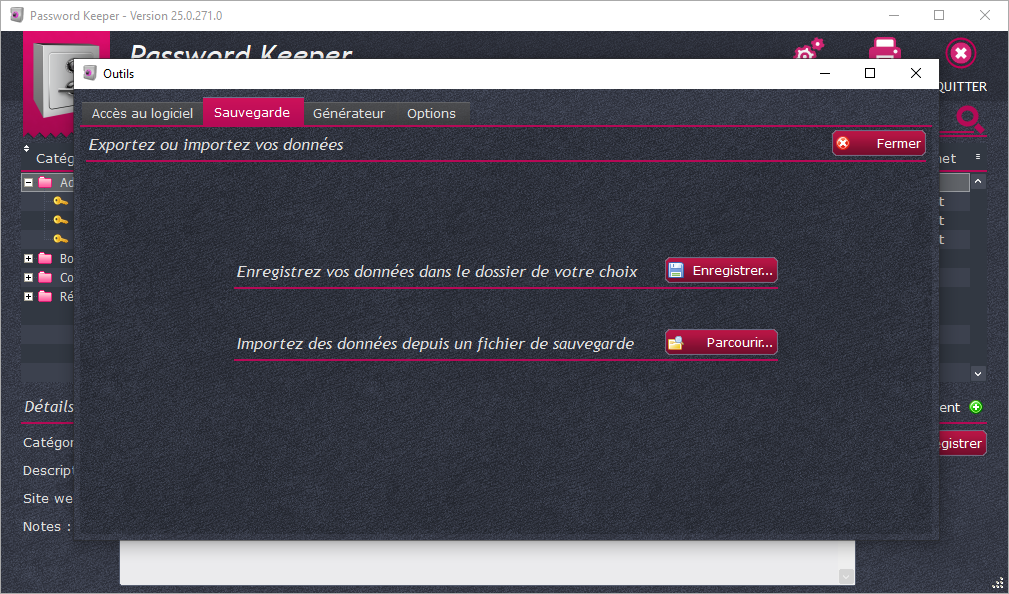Click inside the Notes text area
The height and width of the screenshot is (594, 1009).
[x=487, y=562]
